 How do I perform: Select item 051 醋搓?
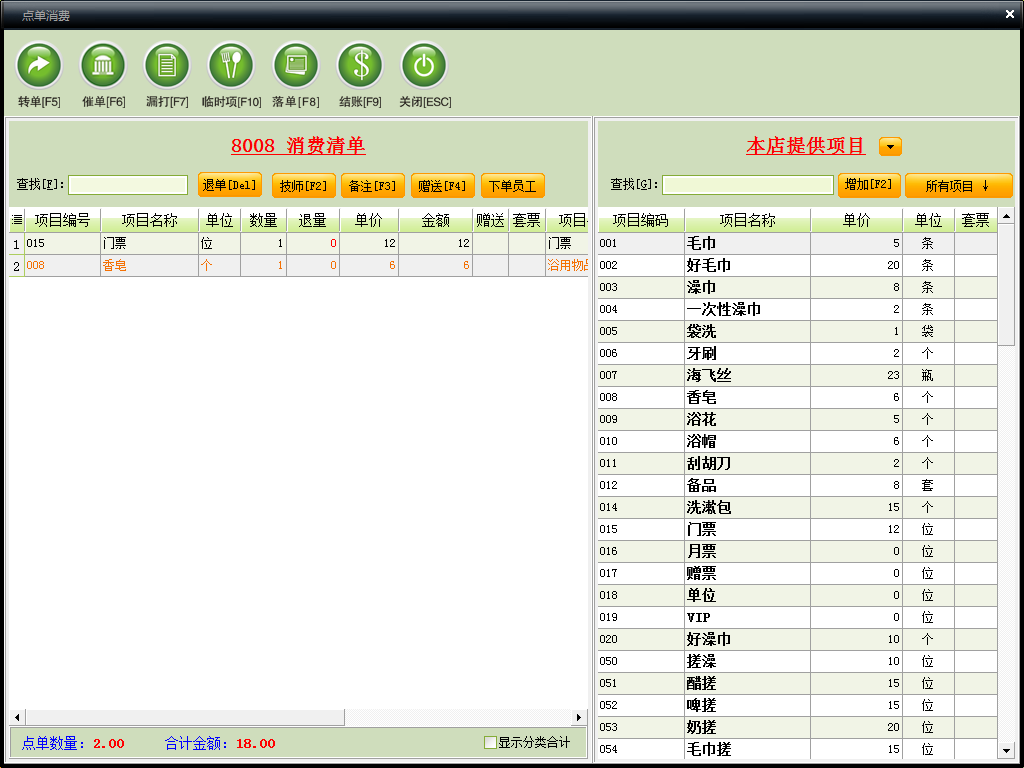click(x=797, y=683)
